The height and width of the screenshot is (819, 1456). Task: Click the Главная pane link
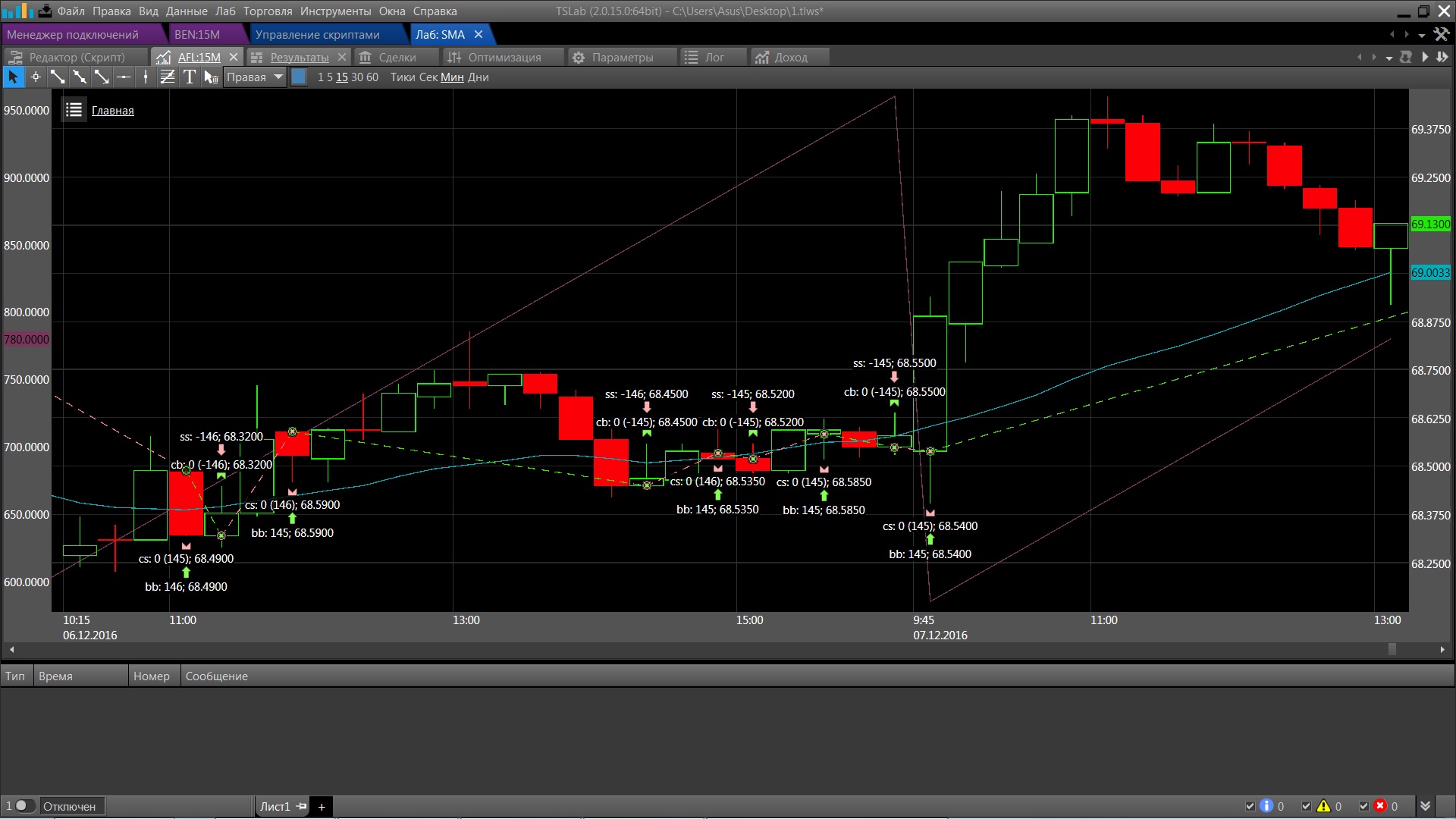point(112,111)
